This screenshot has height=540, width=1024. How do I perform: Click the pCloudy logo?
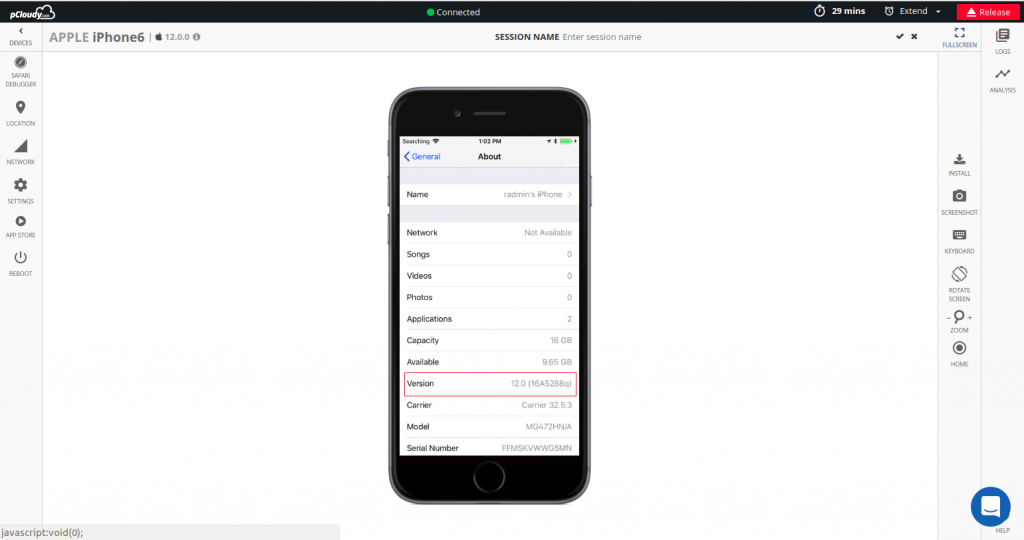tap(32, 12)
